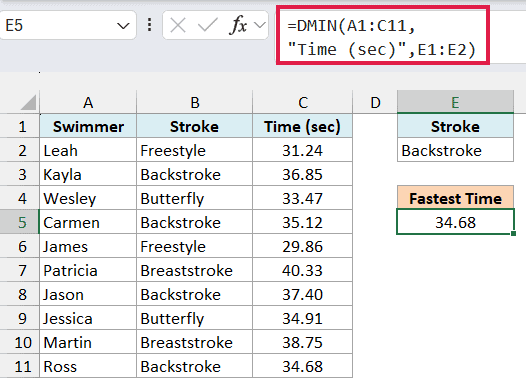526x378 pixels.
Task: Select the Fastest Time label cell
Action: [x=455, y=198]
